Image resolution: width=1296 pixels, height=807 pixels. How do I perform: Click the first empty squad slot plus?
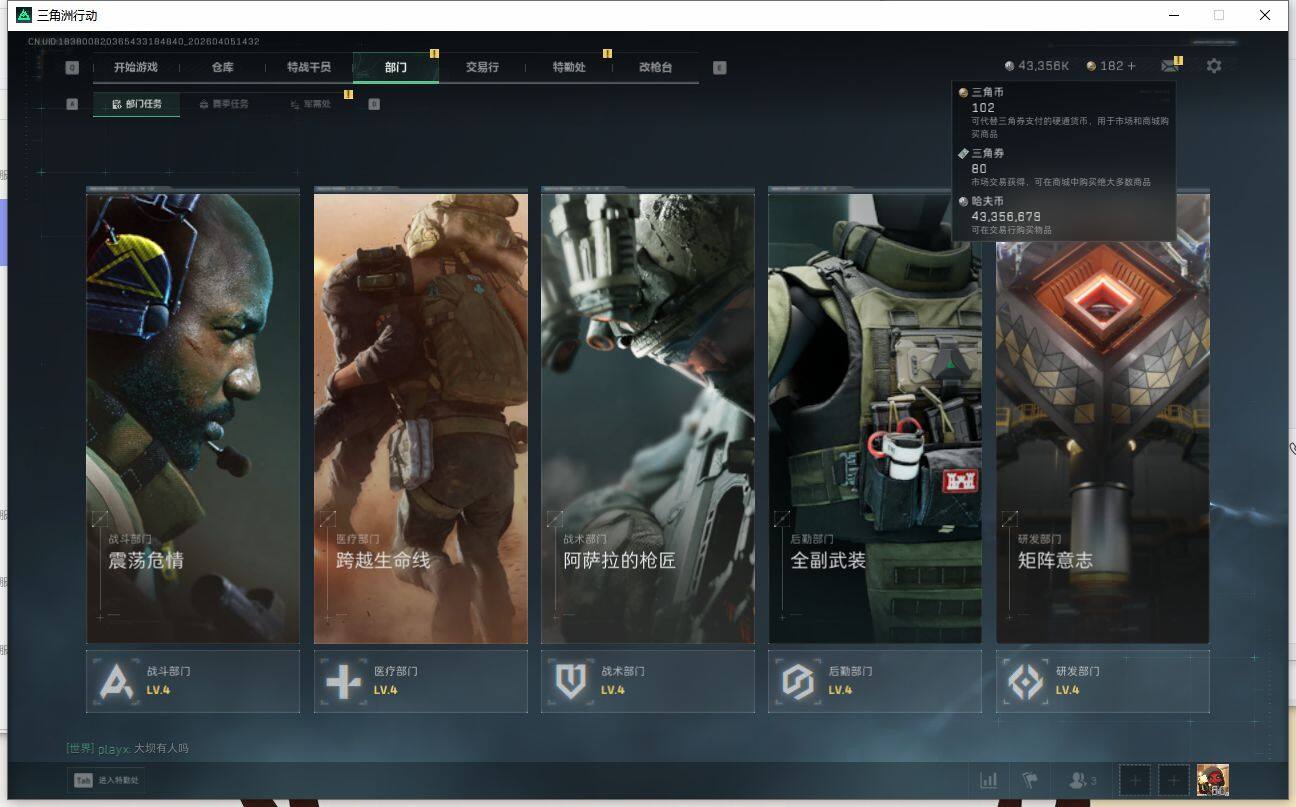coord(1135,780)
